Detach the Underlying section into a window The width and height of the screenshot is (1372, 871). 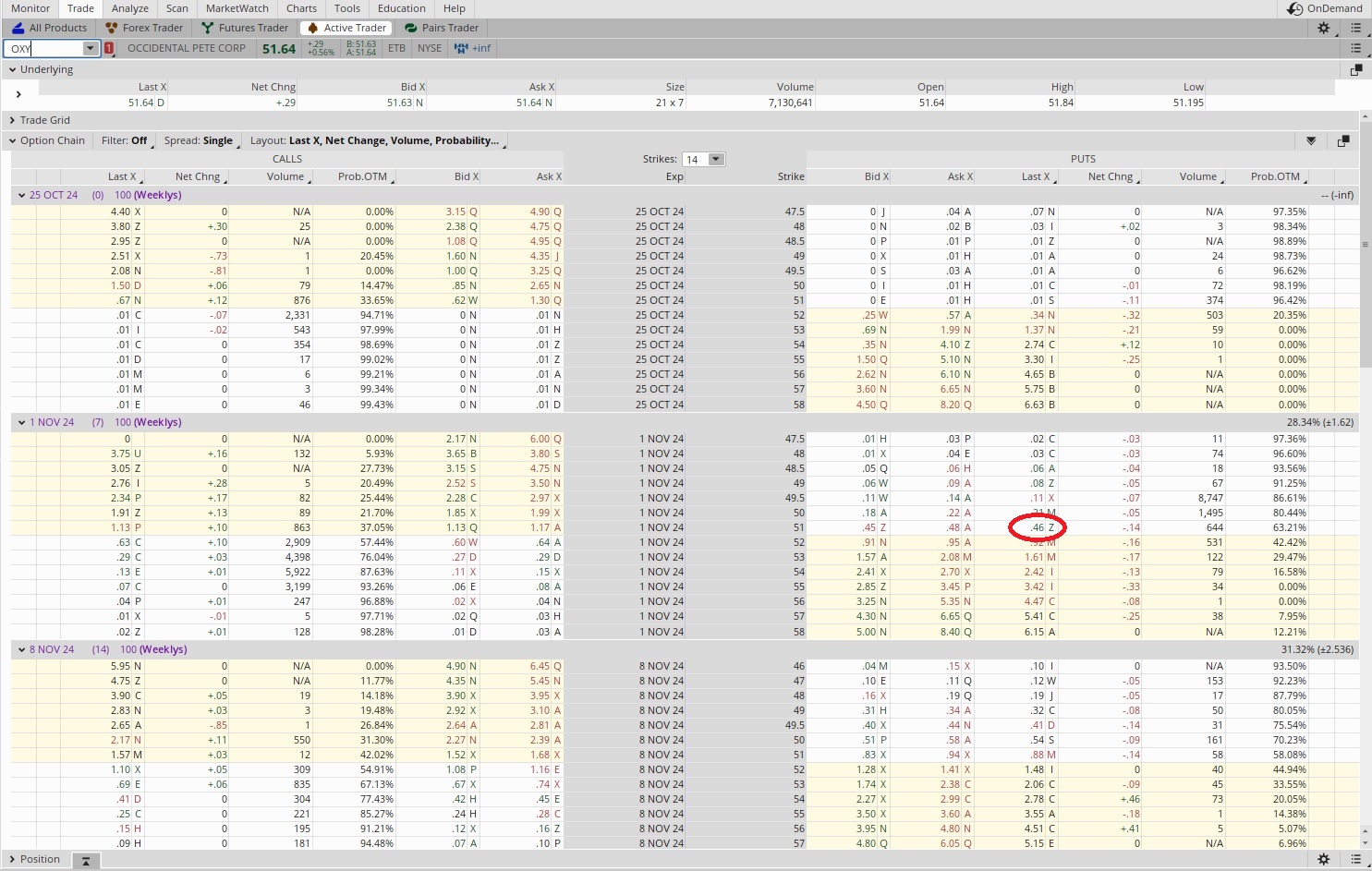click(1356, 70)
